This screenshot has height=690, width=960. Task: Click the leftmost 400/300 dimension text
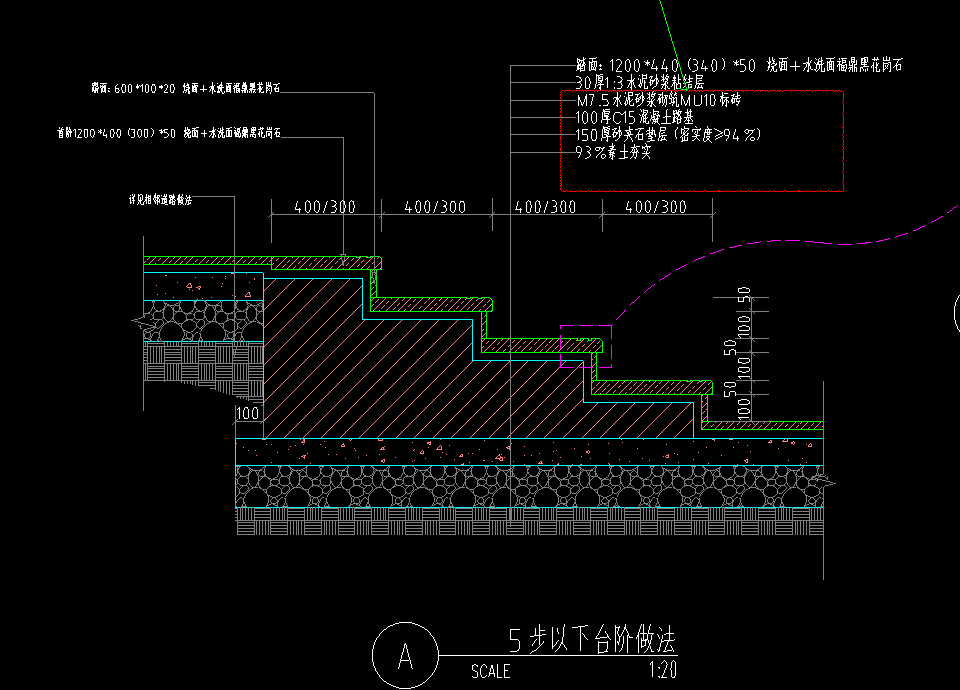[x=325, y=207]
